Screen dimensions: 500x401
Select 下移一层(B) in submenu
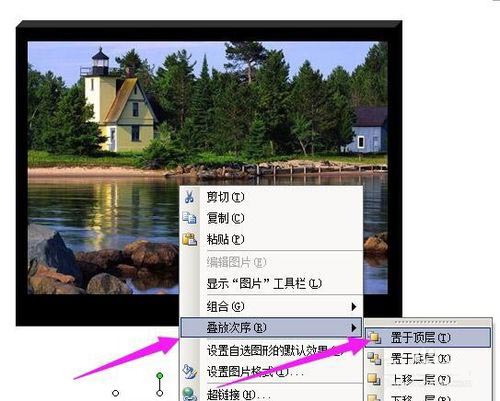point(428,397)
